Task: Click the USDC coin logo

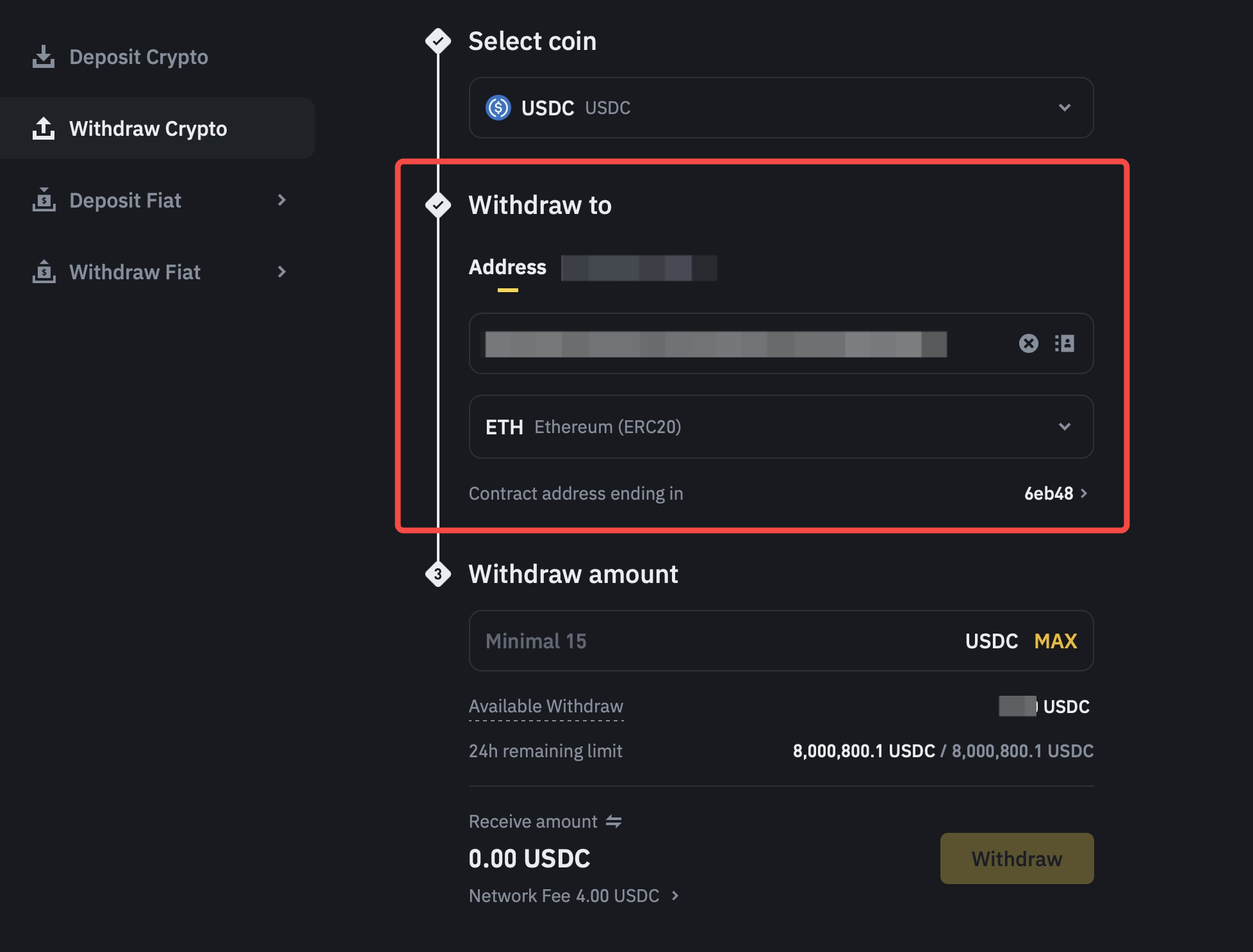Action: (498, 108)
